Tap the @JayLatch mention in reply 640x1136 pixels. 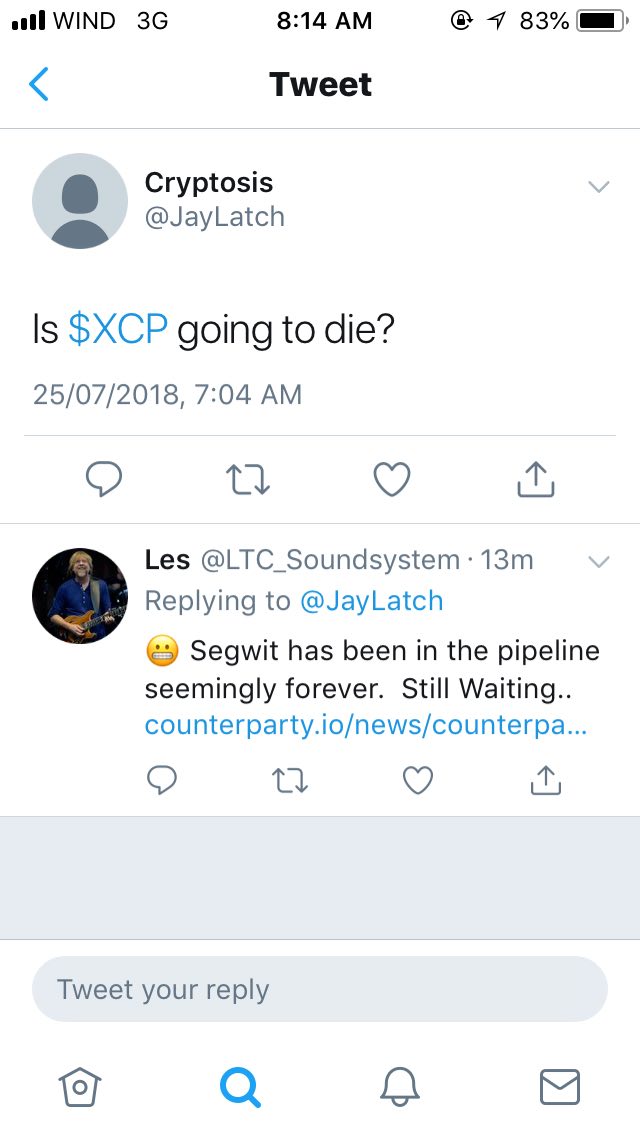371,601
